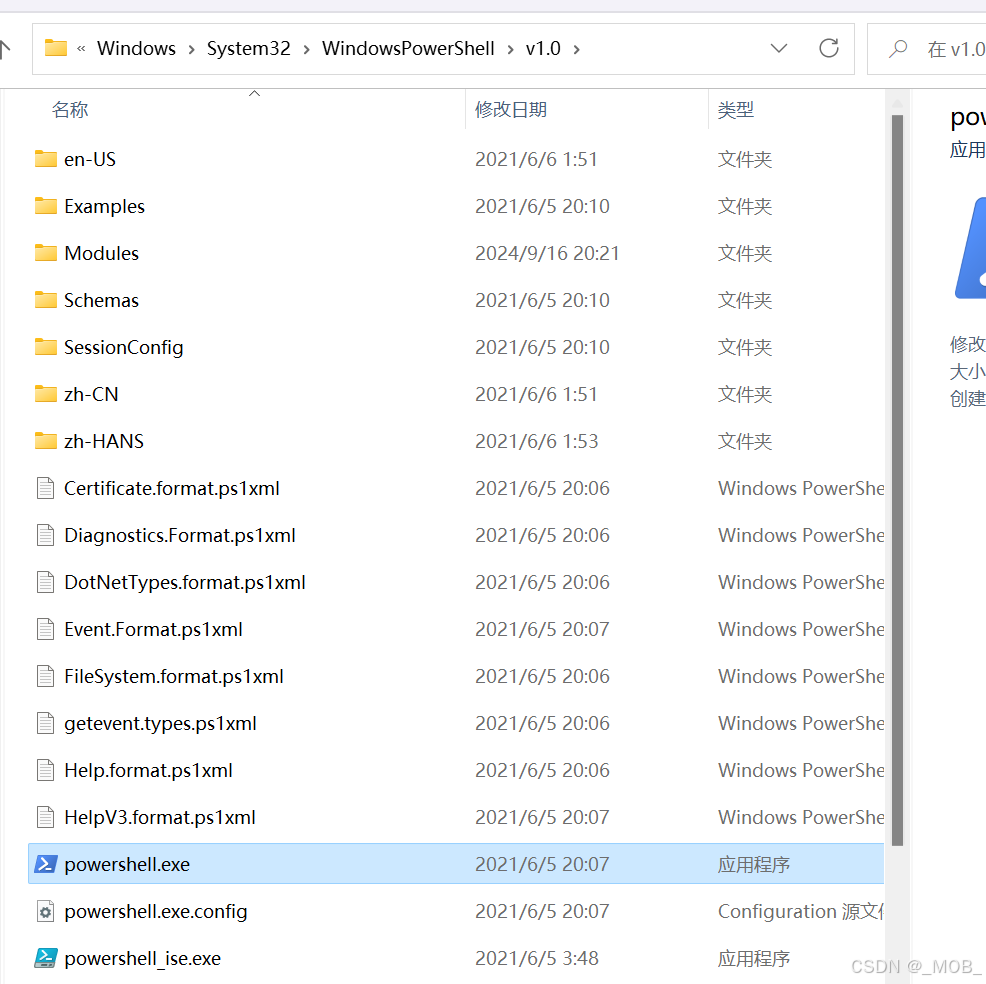Expand the chevron after v1.0 breadcrumb
Image resolution: width=986 pixels, height=984 pixels.
tap(576, 49)
